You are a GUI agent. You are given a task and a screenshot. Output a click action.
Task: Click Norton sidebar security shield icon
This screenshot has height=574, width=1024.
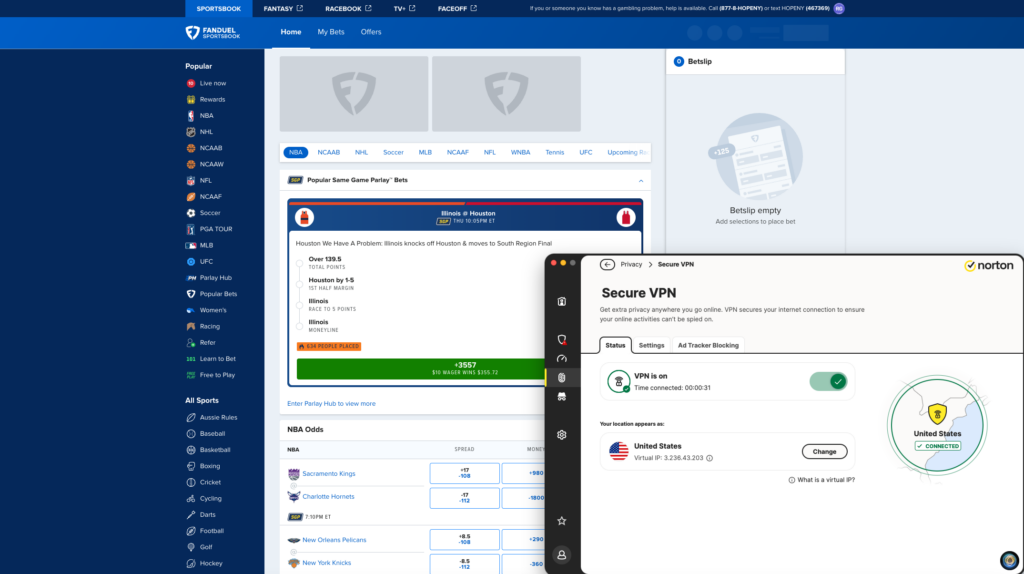[x=562, y=340]
